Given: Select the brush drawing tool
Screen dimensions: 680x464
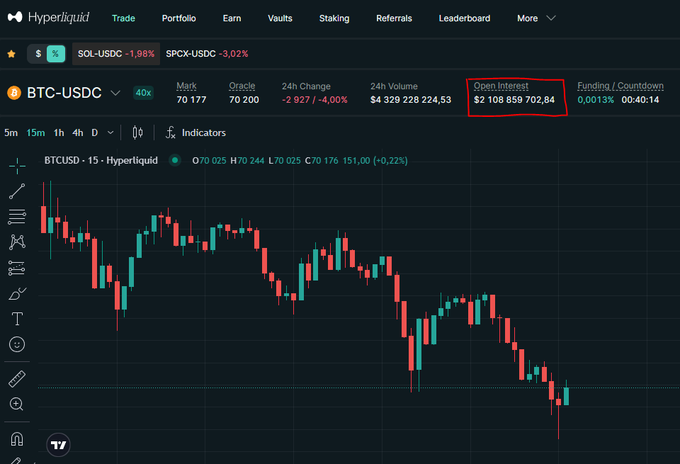Looking at the screenshot, I should 17,294.
